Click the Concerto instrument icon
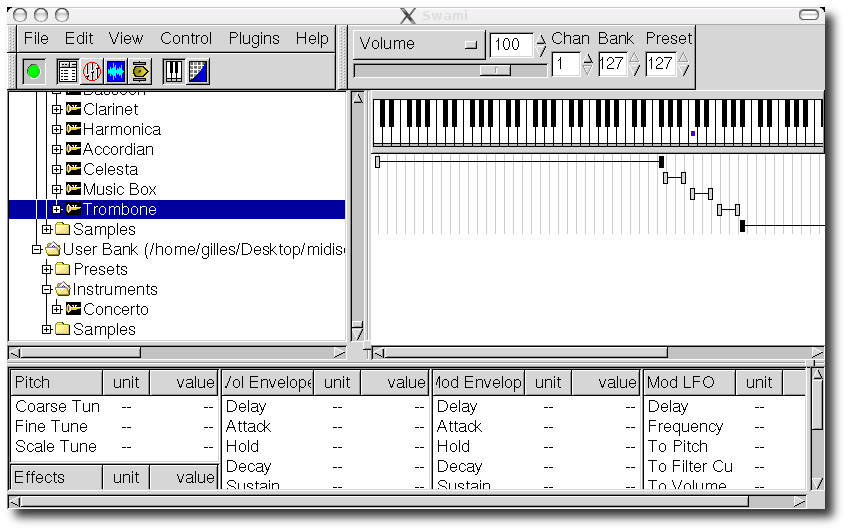Image resolution: width=848 pixels, height=532 pixels. (73, 309)
